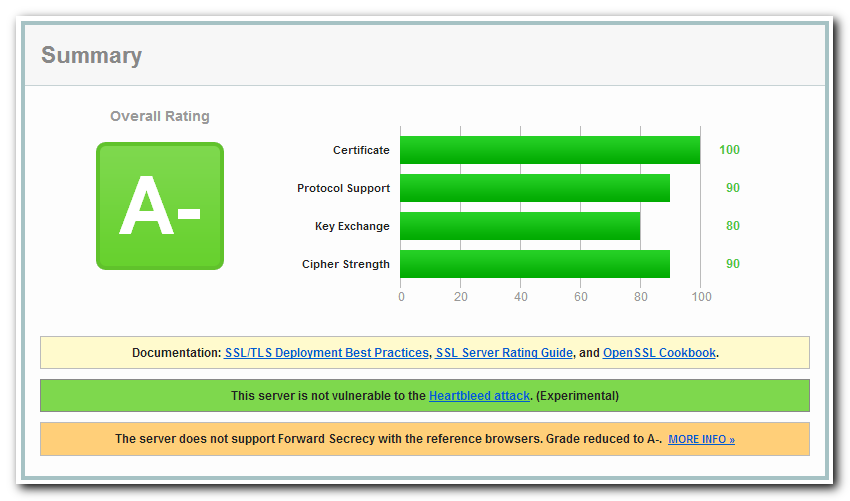Click the Key Exchange score bar
Viewport: 850px width, 501px height.
click(x=520, y=226)
